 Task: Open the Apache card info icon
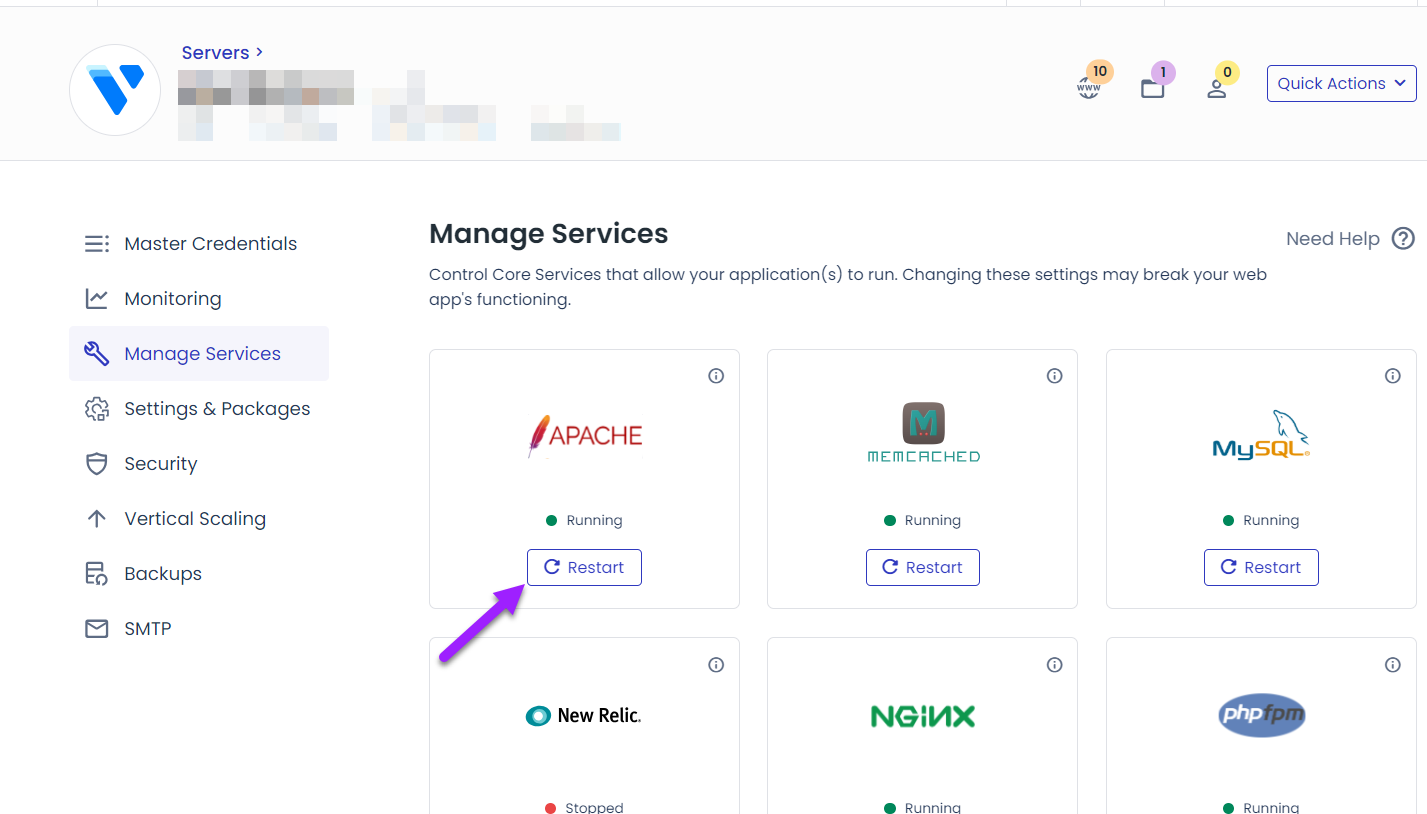point(716,376)
